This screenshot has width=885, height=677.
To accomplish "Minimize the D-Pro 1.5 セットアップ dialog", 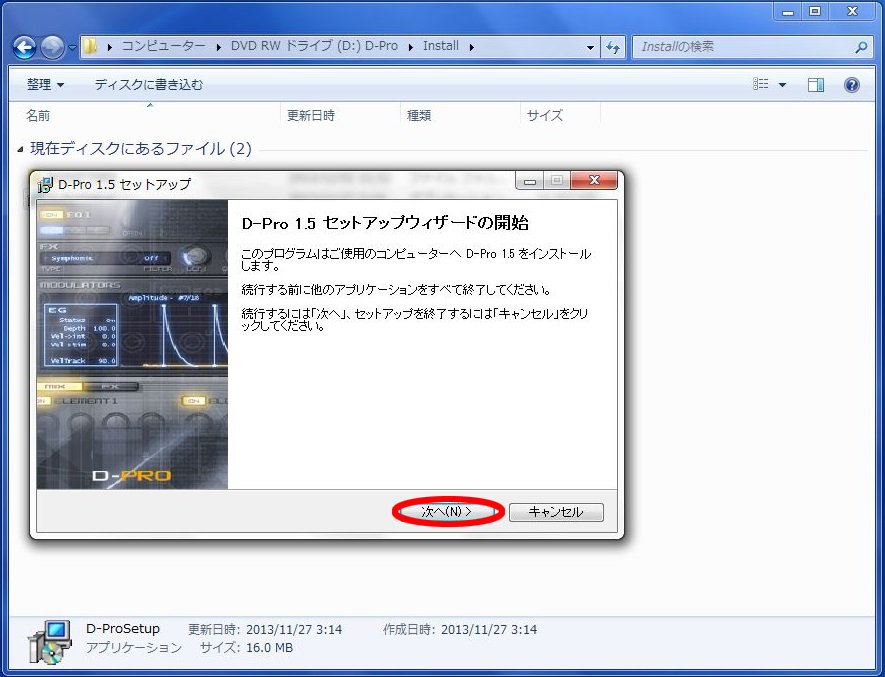I will click(x=529, y=181).
